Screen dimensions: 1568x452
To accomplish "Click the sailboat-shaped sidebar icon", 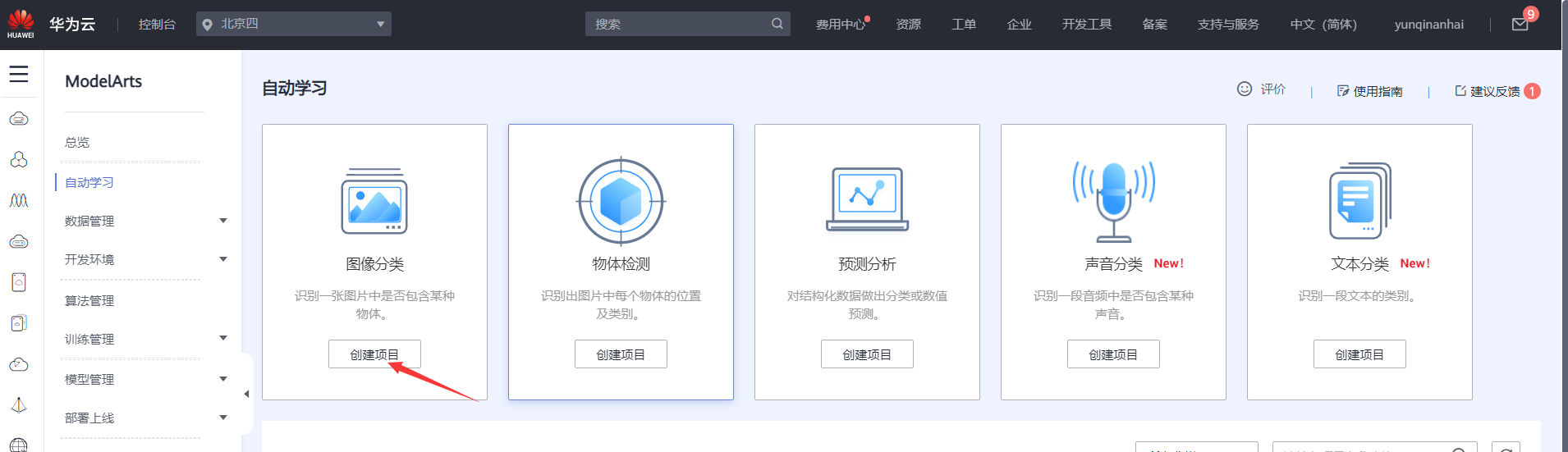I will click(x=19, y=405).
